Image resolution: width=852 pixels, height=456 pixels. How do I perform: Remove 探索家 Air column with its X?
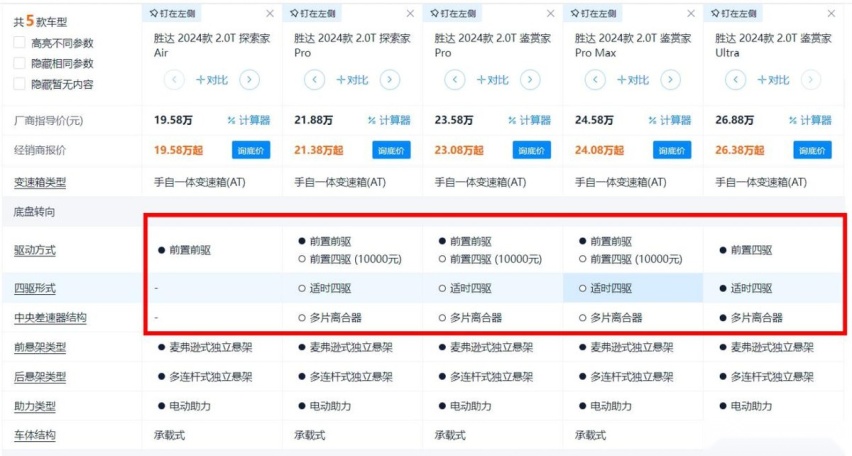[x=270, y=13]
